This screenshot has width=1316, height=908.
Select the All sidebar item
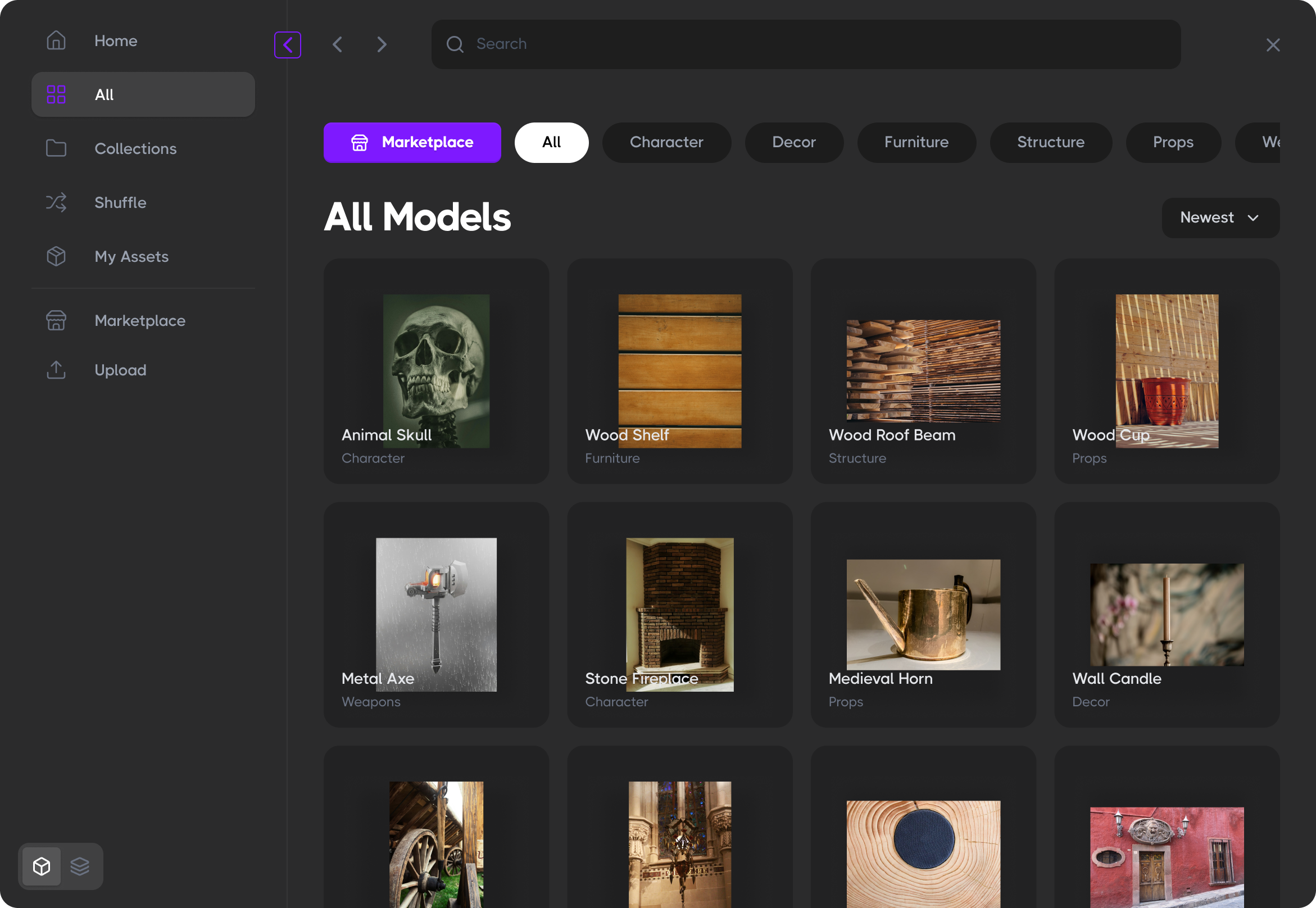click(x=143, y=94)
